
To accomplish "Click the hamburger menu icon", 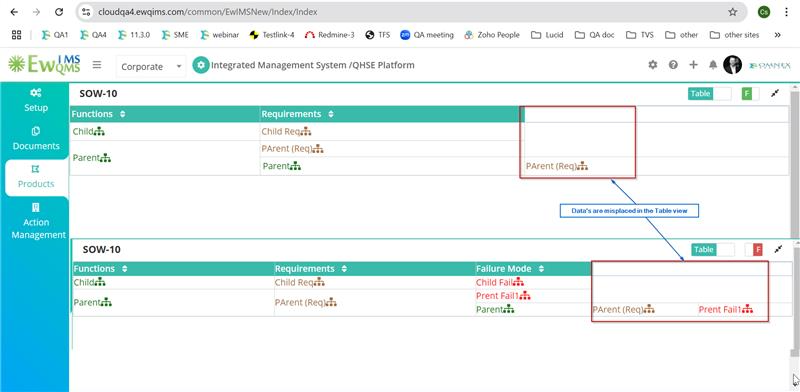I will [97, 65].
